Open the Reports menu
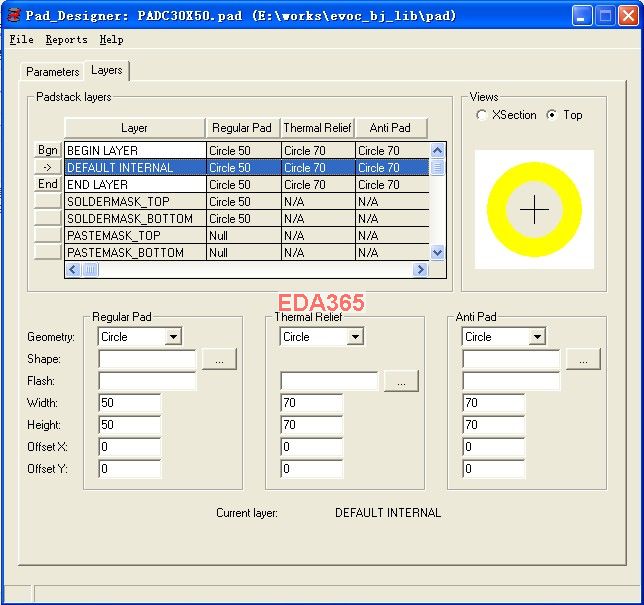 pos(67,39)
